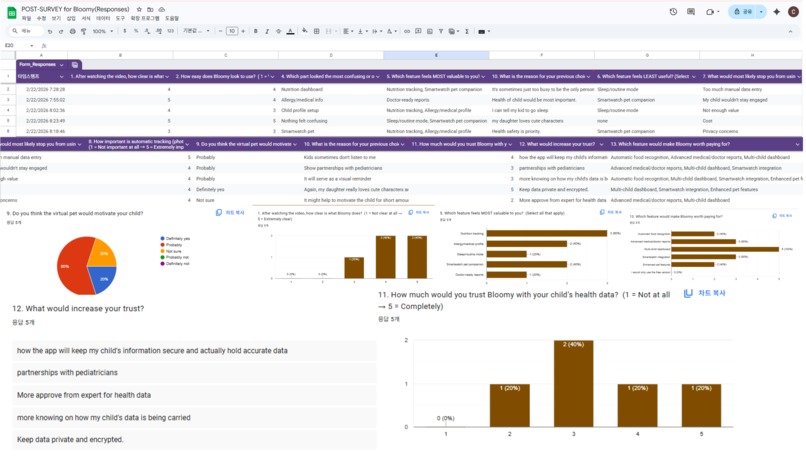
Task: Click the font size input box
Action: (x=232, y=31)
